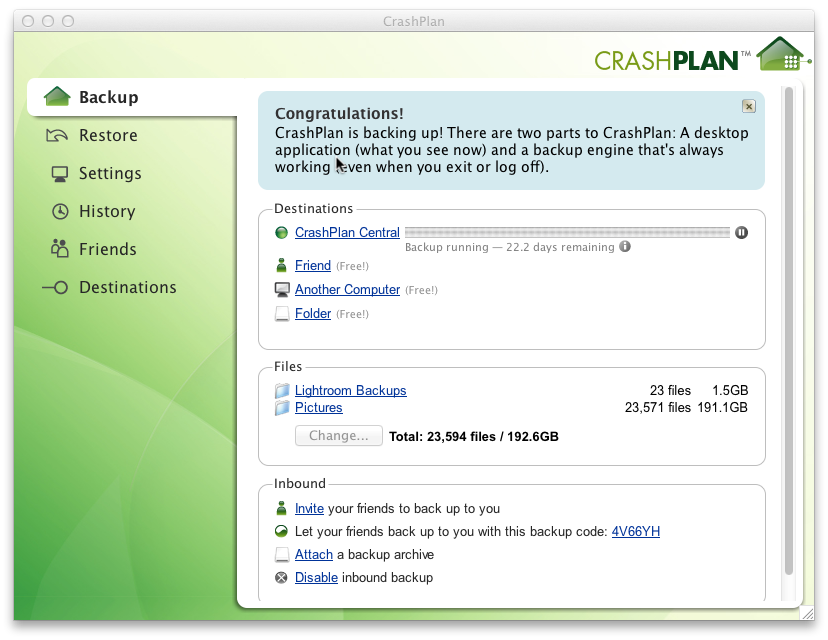Dismiss the Congratulations message box

748,106
